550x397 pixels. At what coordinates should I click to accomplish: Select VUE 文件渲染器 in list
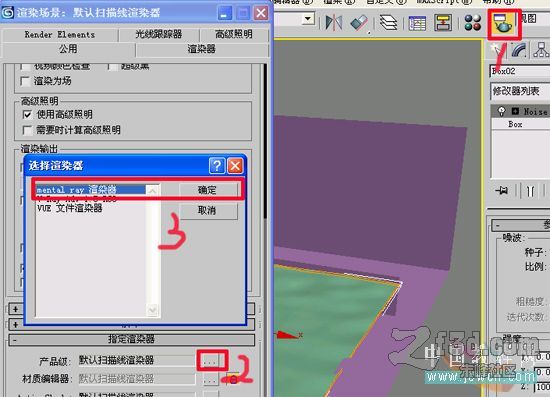pyautogui.click(x=69, y=208)
